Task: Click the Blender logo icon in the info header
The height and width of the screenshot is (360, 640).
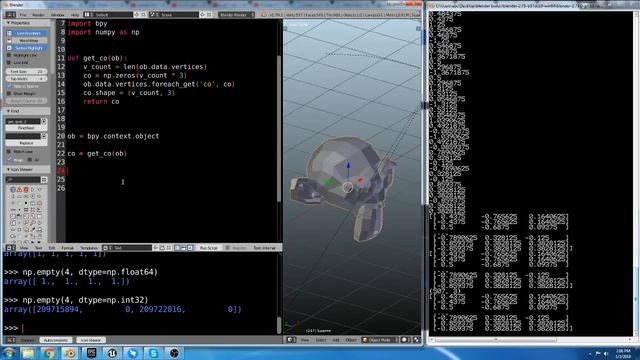Action: point(264,15)
